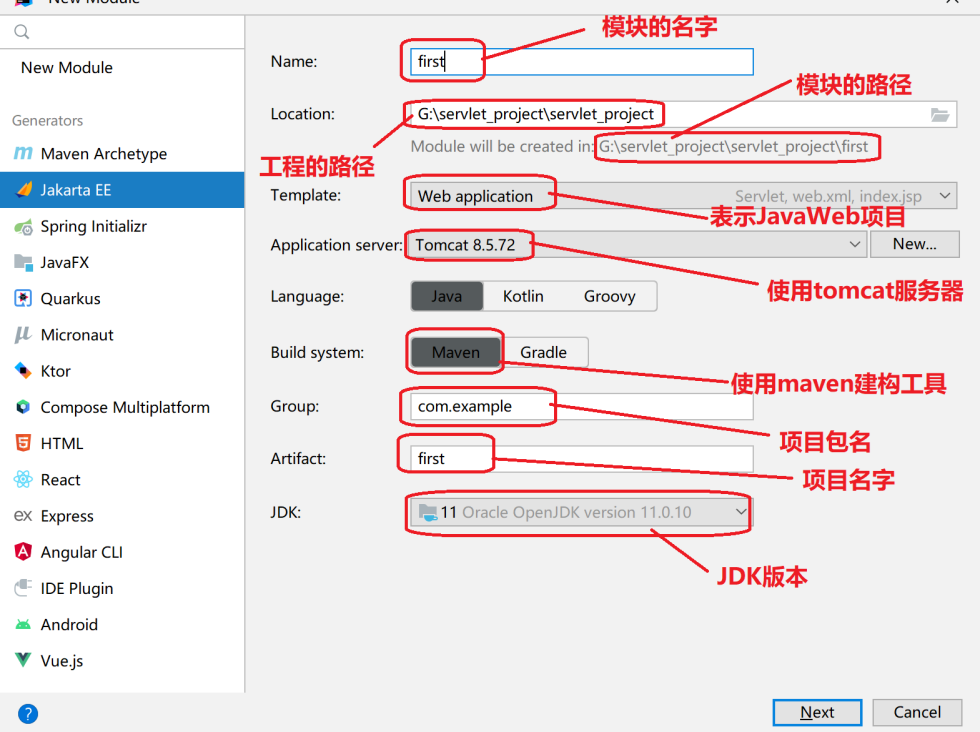Choose the JavaFX generator icon

pos(22,263)
